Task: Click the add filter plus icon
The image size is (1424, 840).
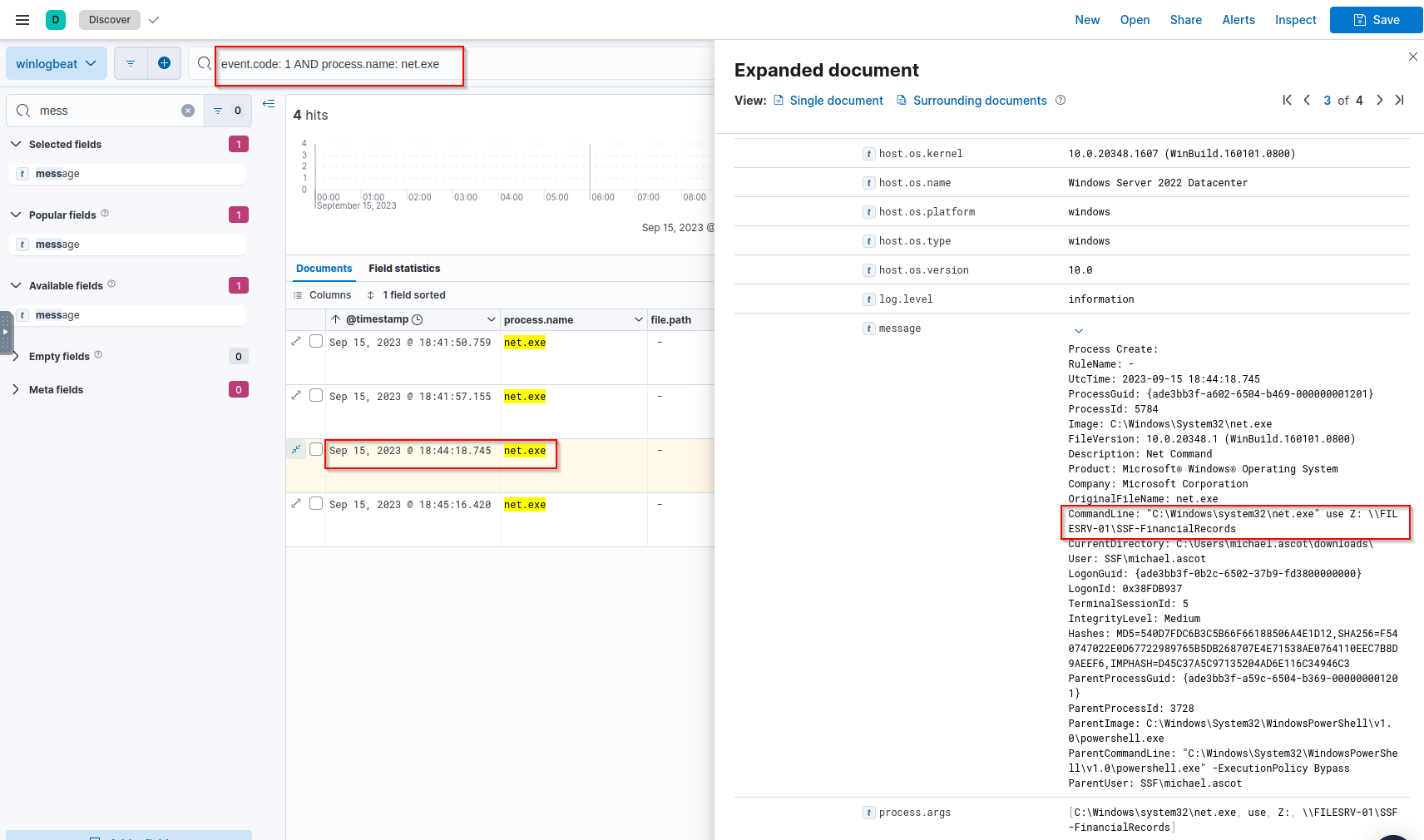Action: 164,63
